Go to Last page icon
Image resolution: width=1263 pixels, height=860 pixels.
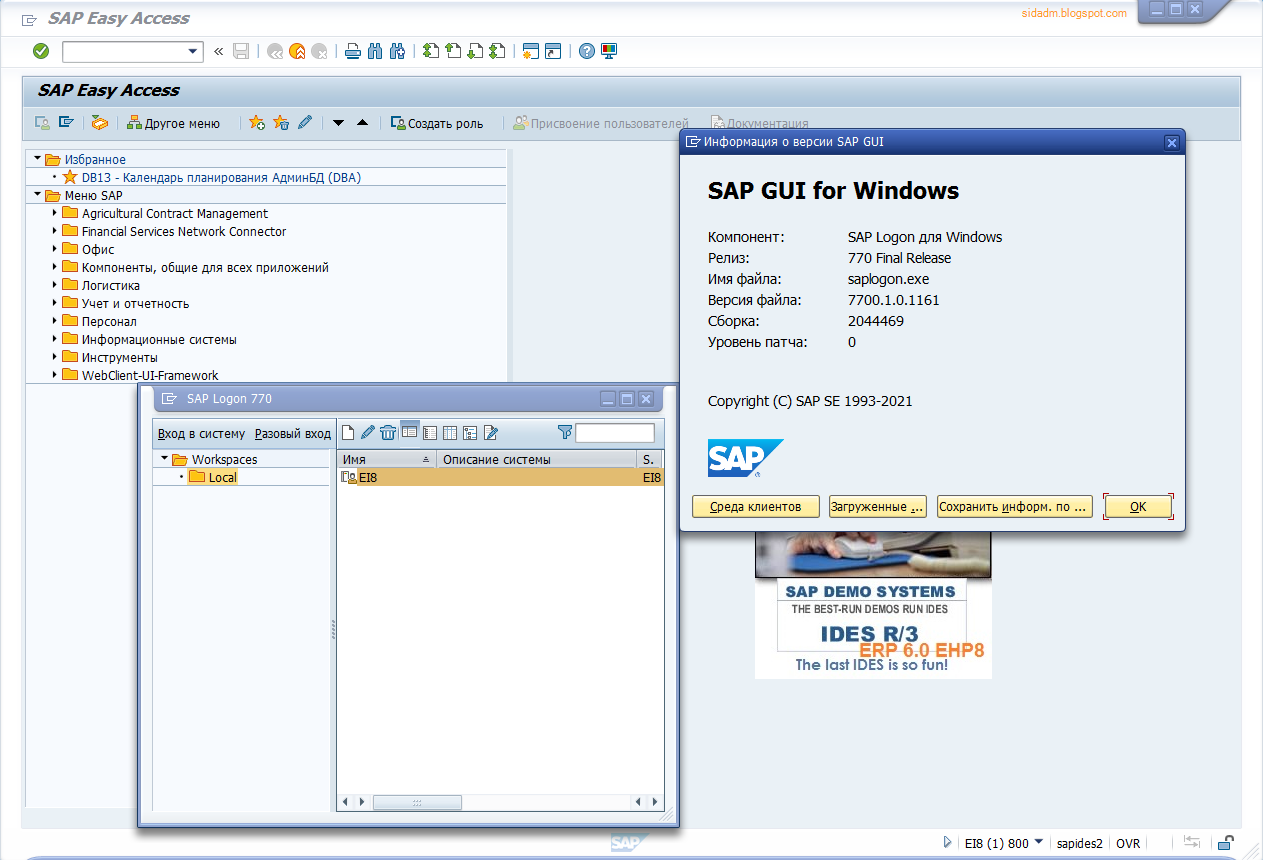click(x=497, y=51)
